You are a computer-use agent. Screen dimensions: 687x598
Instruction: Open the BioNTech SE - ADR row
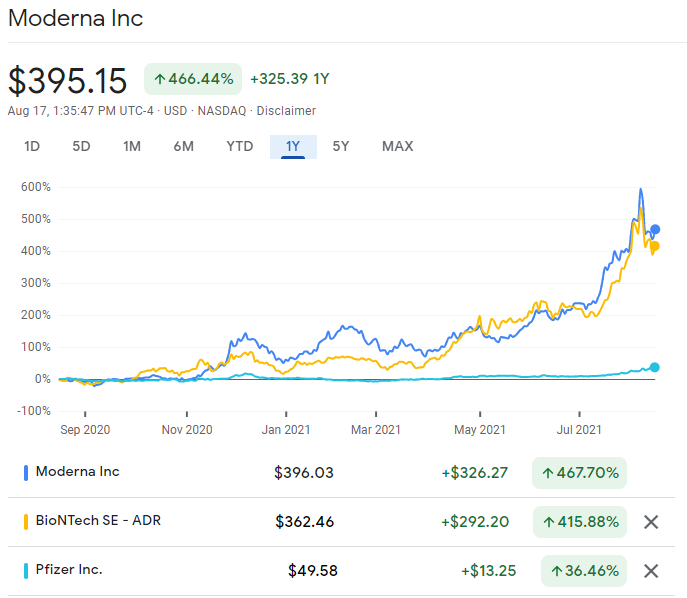[98, 520]
